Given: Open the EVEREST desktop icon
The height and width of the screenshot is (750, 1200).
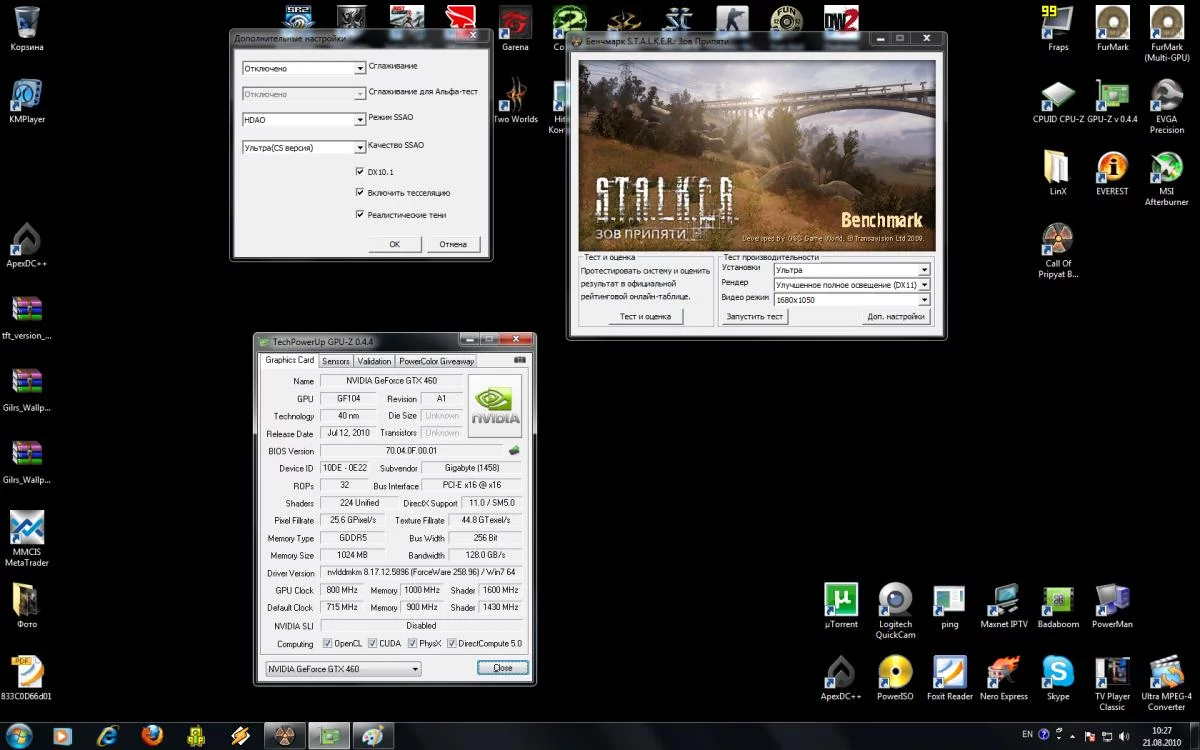Looking at the screenshot, I should click(1111, 169).
